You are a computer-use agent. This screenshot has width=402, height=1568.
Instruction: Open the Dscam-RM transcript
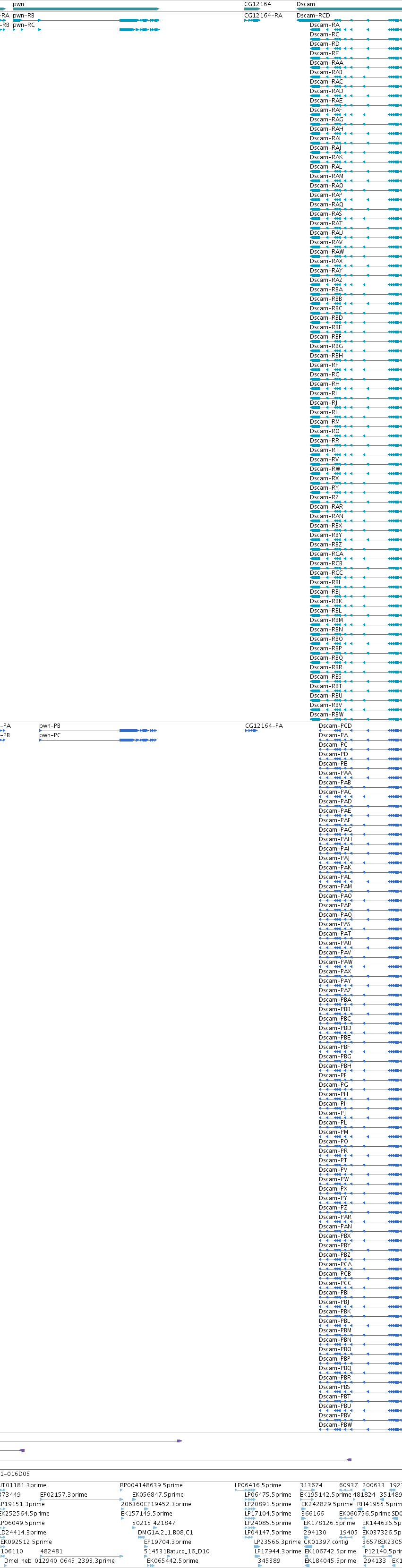[325, 422]
